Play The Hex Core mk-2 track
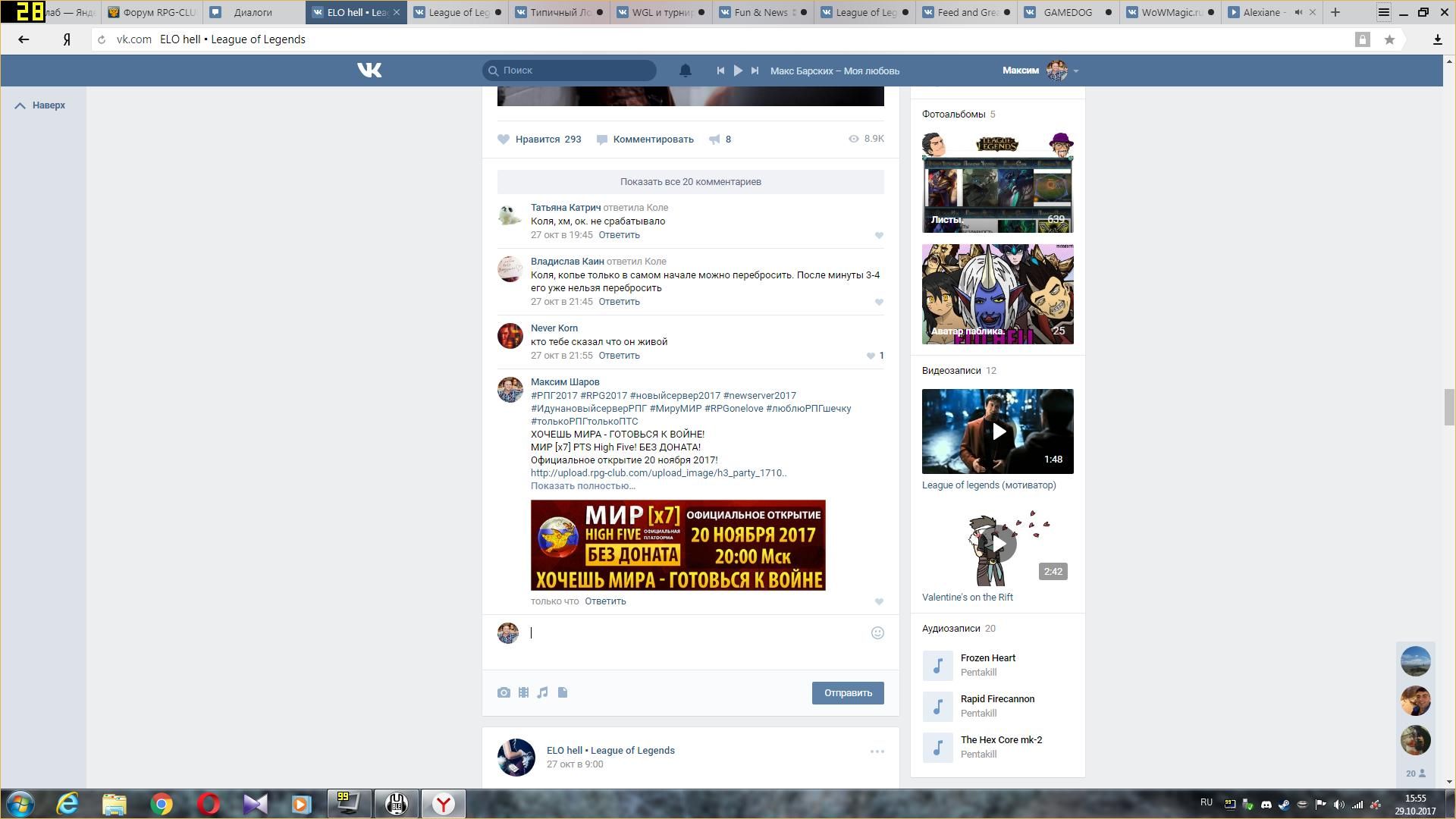Image resolution: width=1456 pixels, height=819 pixels. [938, 748]
